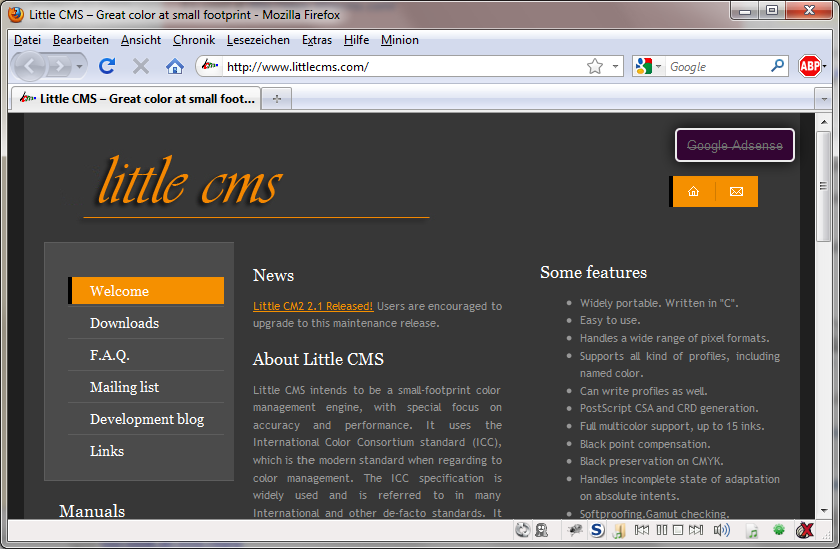This screenshot has width=840, height=549.
Task: Click the orange mail envelope icon
Action: coord(737,191)
